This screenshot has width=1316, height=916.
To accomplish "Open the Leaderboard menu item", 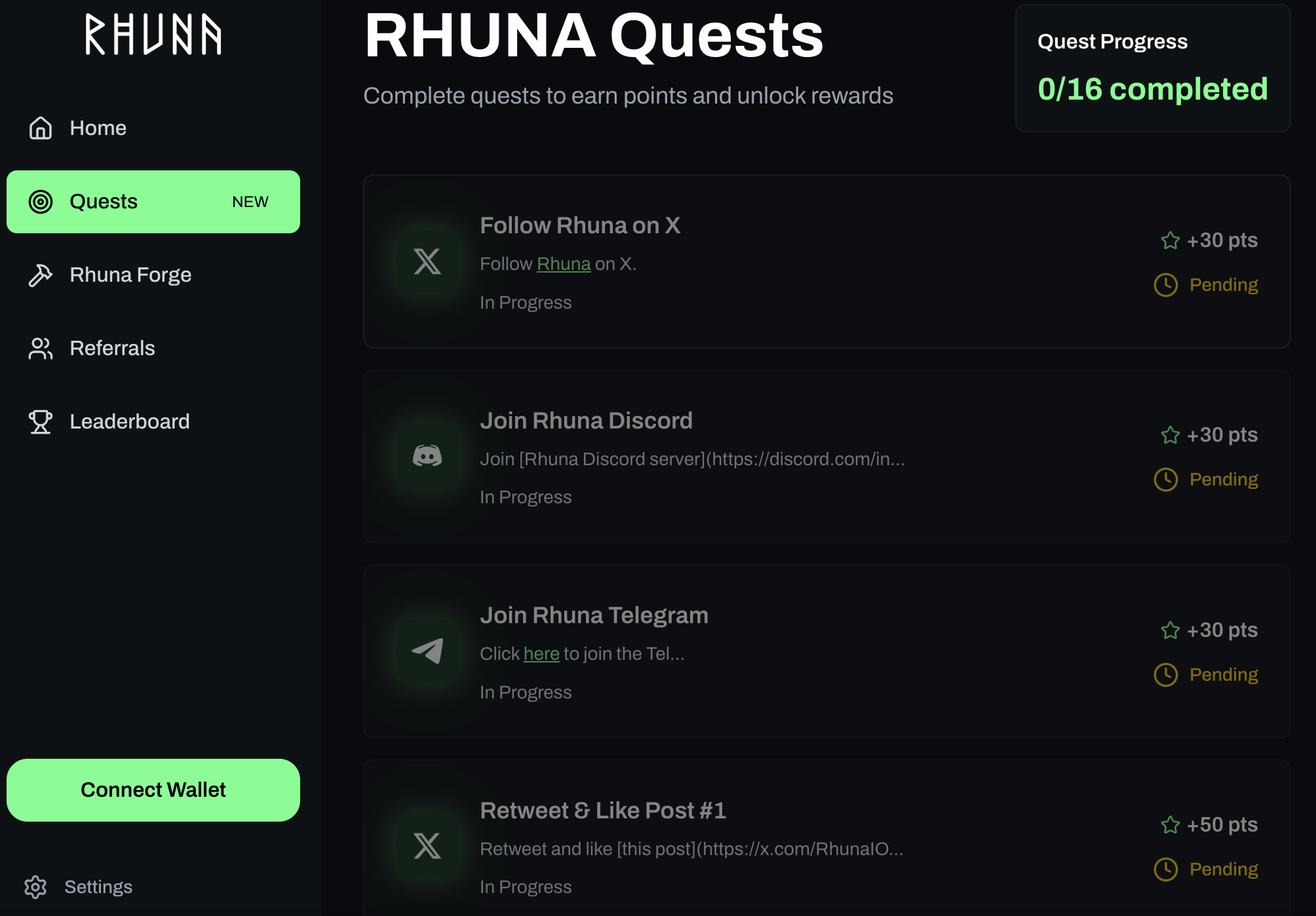I will (129, 421).
